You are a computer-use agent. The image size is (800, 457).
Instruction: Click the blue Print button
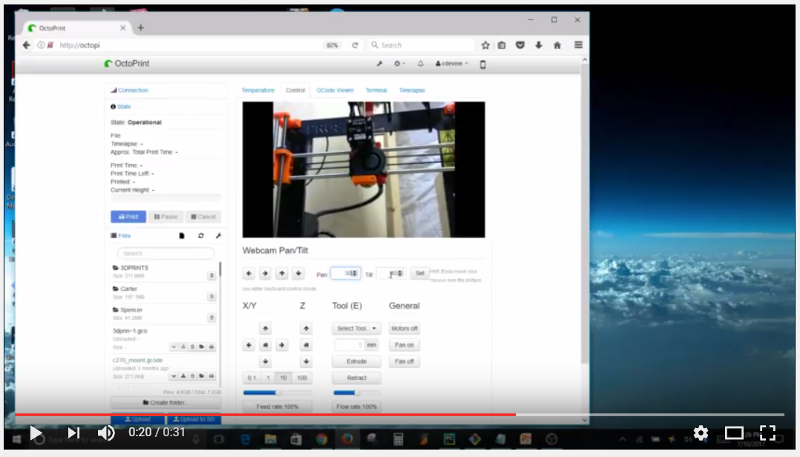[128, 217]
